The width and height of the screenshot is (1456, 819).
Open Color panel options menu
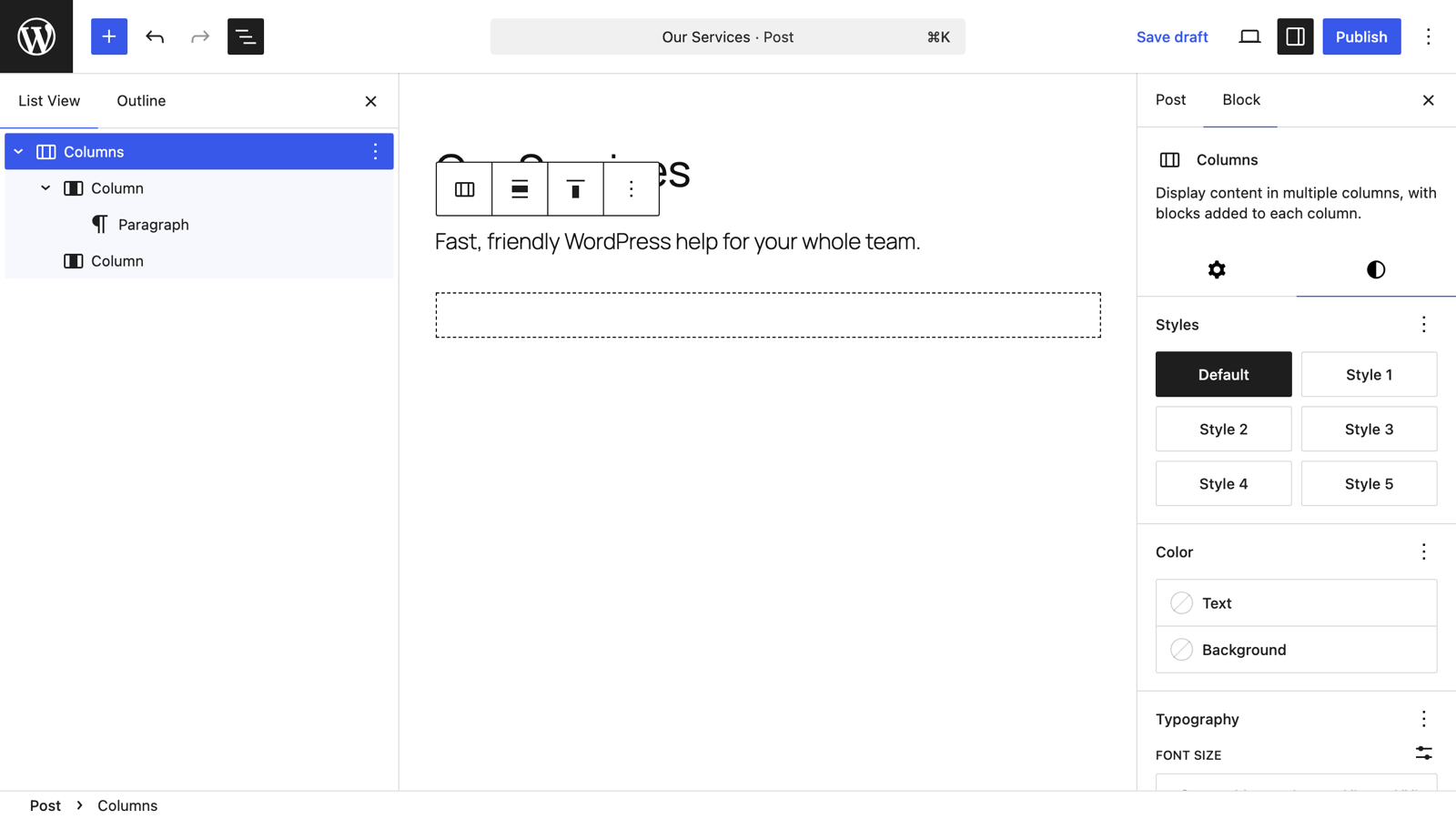[x=1424, y=552]
